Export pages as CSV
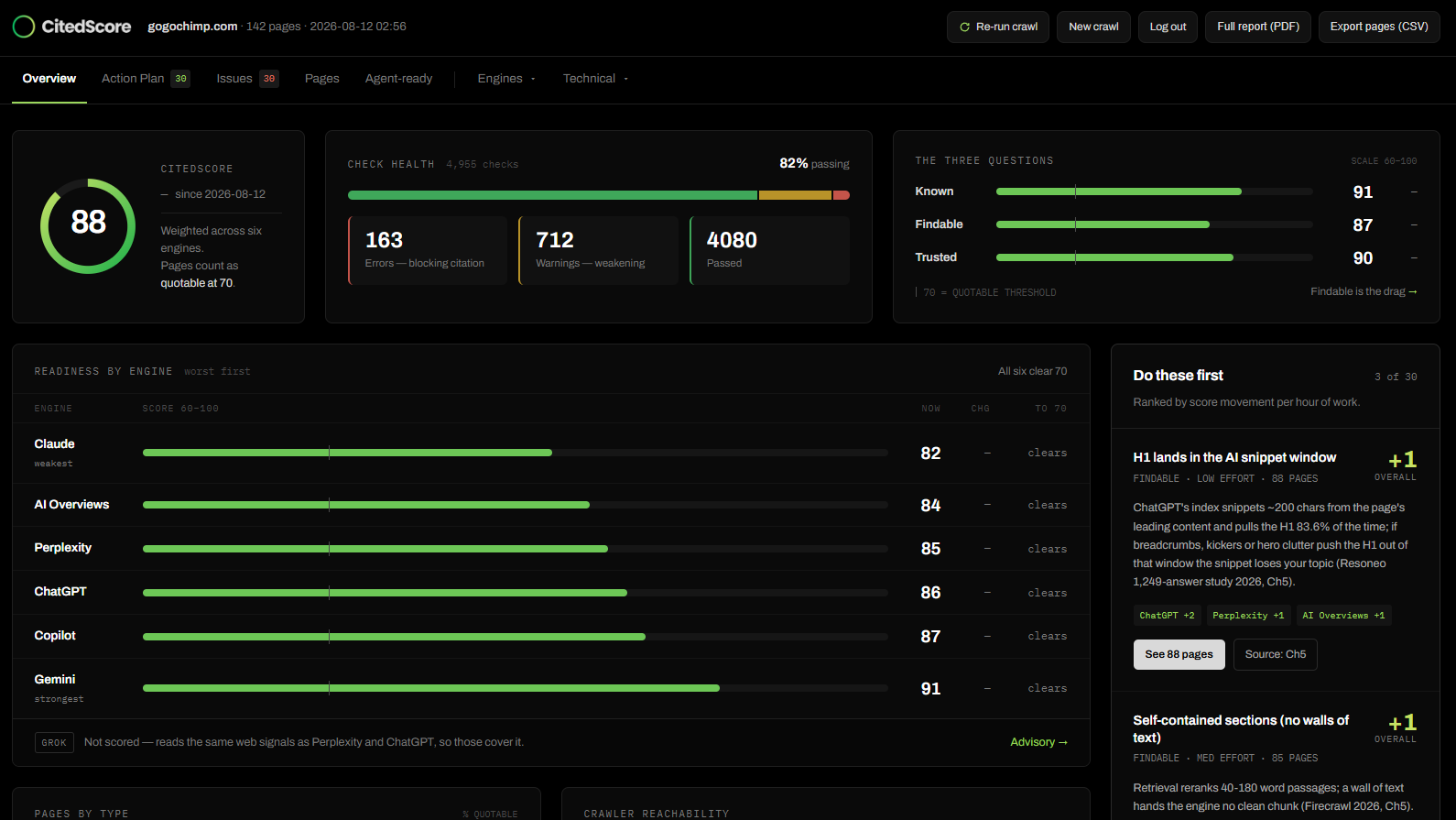Viewport: 1456px width, 820px height. click(1379, 27)
